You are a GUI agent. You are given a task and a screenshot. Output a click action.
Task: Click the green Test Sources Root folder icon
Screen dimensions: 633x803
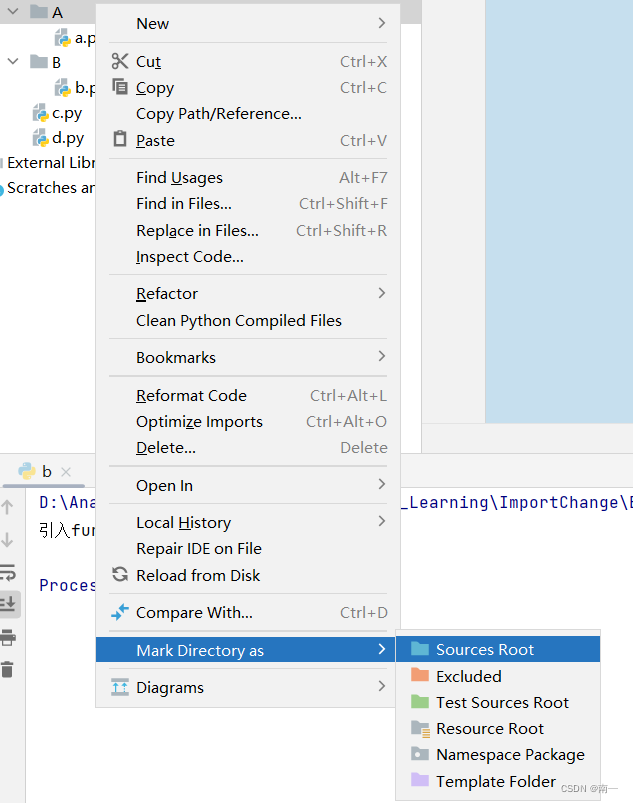tap(420, 701)
